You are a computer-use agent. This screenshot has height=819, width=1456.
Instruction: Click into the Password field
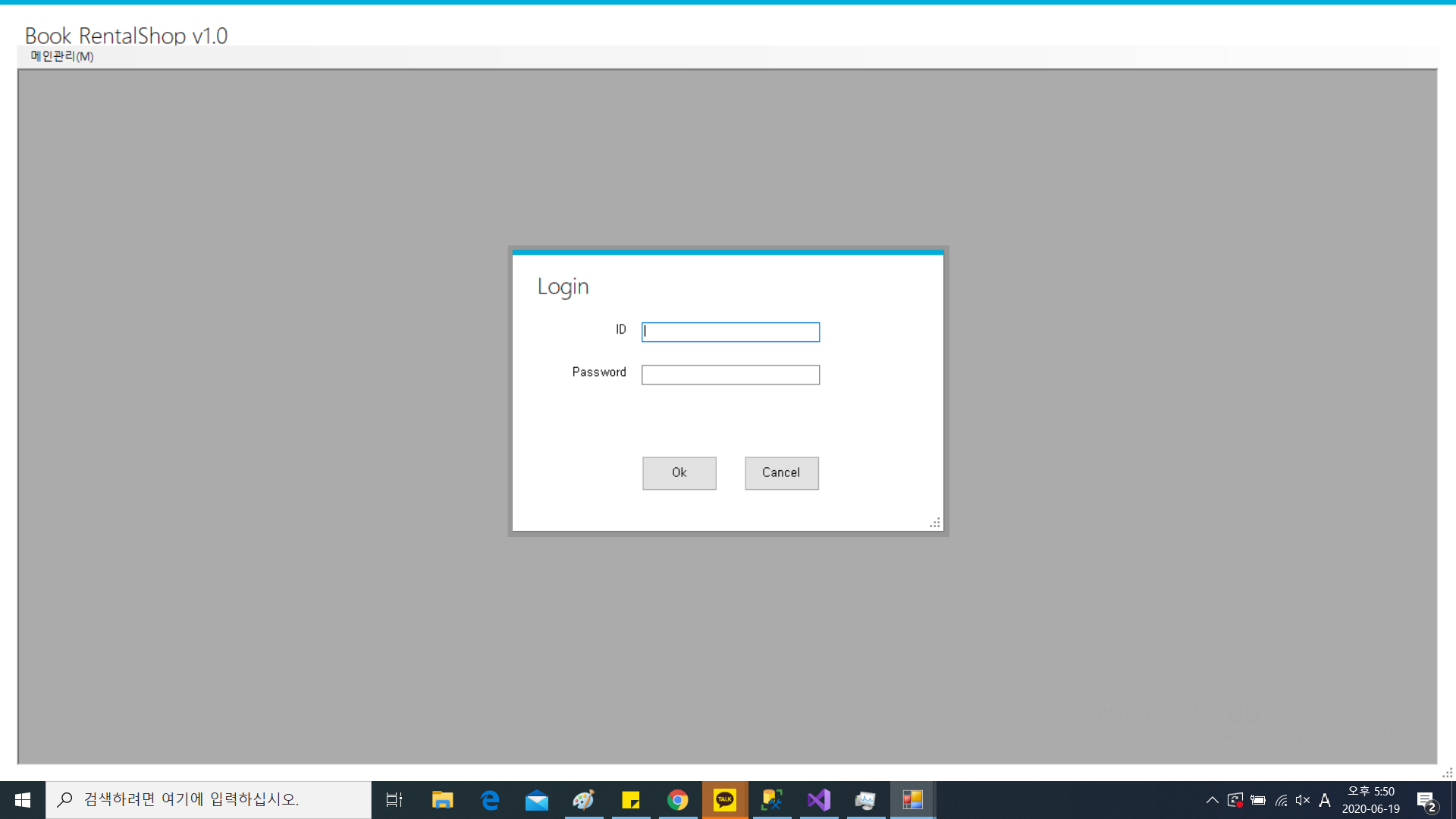pos(730,375)
